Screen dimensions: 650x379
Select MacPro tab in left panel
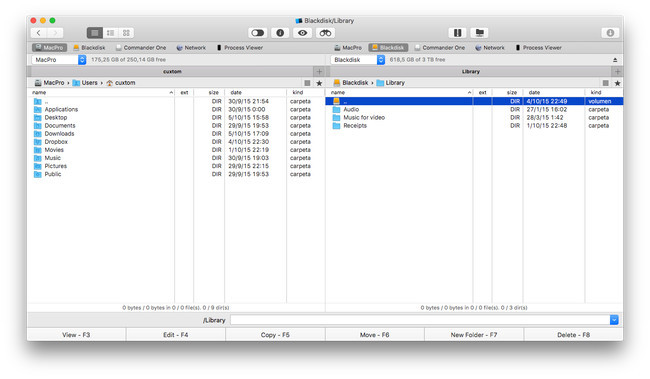point(49,48)
